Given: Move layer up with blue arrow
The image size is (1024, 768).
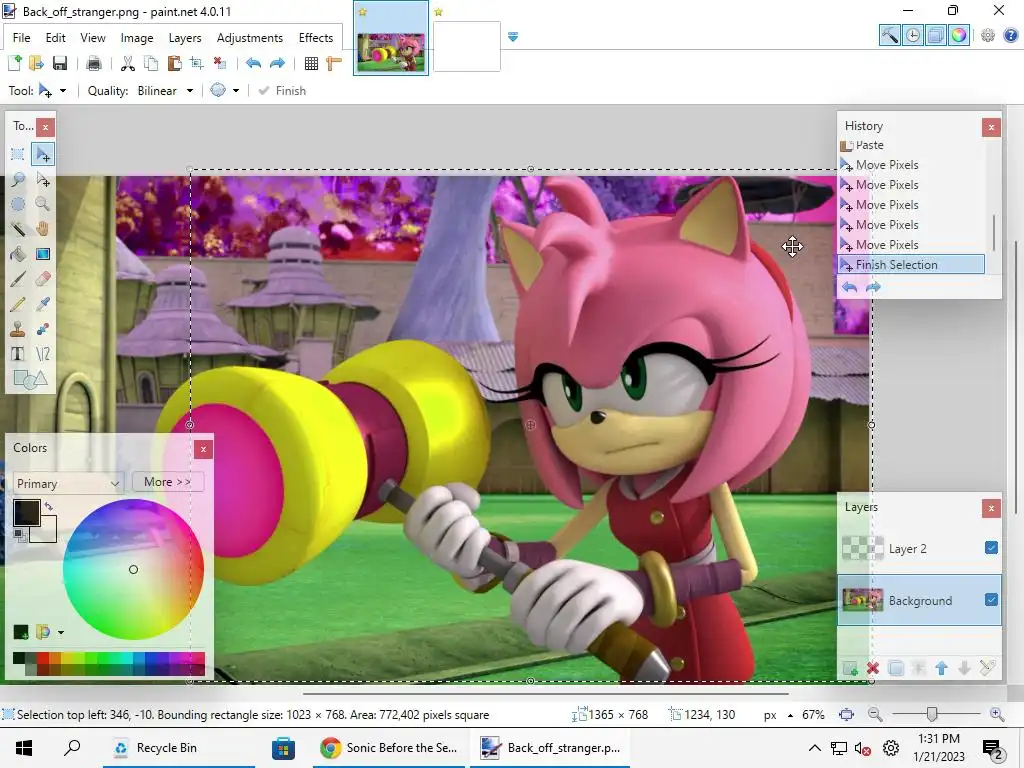Looking at the screenshot, I should click(x=941, y=668).
